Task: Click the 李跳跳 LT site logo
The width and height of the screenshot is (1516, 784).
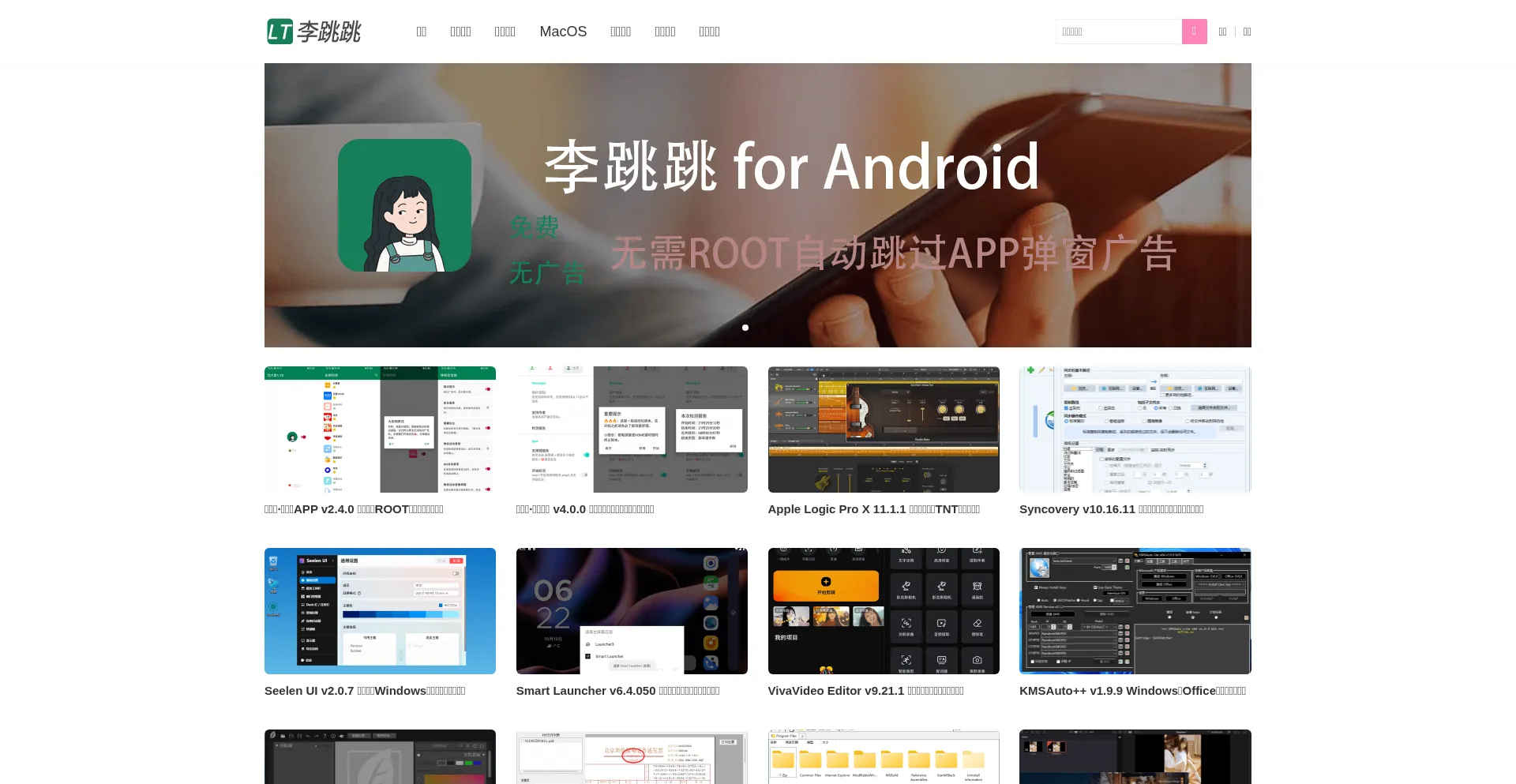Action: [313, 32]
